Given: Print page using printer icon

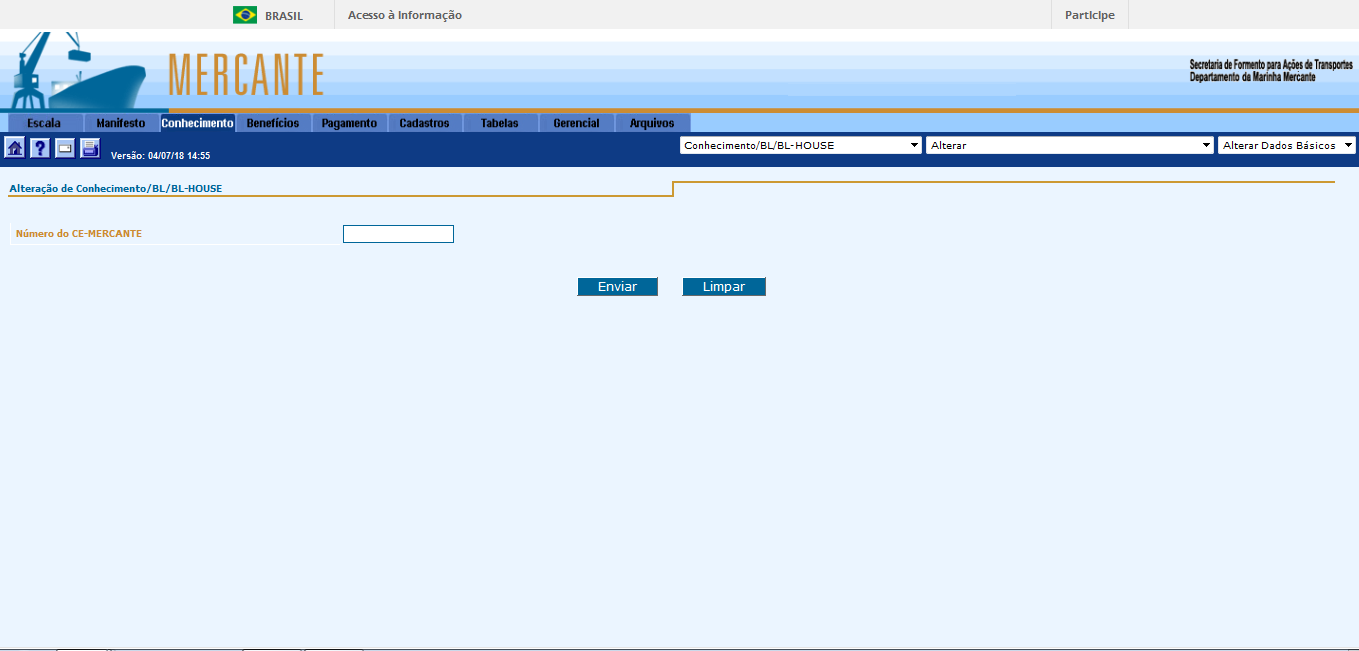Looking at the screenshot, I should (90, 148).
